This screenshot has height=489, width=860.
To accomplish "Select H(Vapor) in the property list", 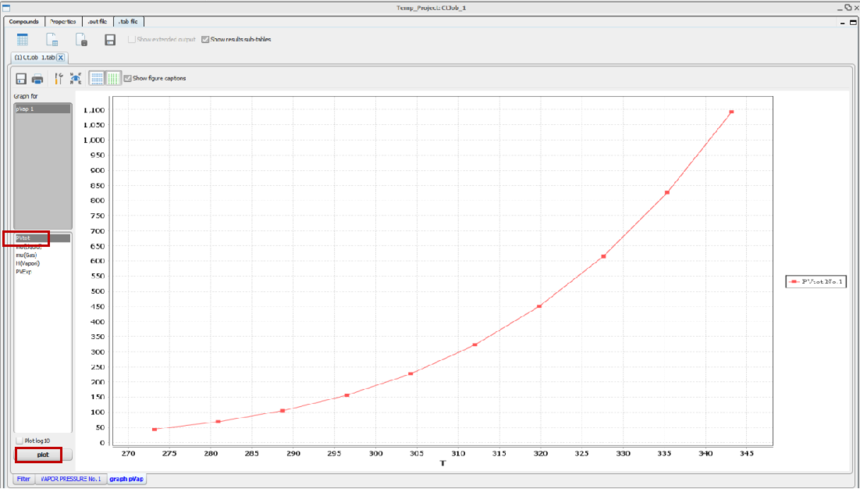I will [x=28, y=263].
